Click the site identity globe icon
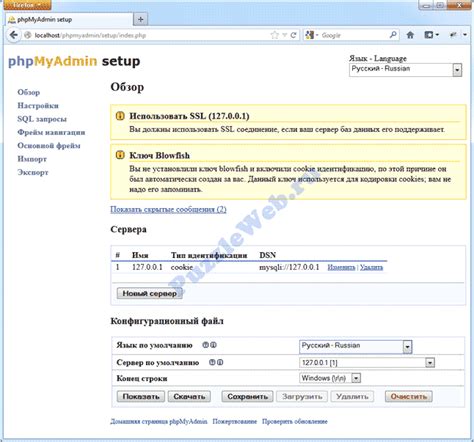This screenshot has width=474, height=442. click(x=28, y=35)
